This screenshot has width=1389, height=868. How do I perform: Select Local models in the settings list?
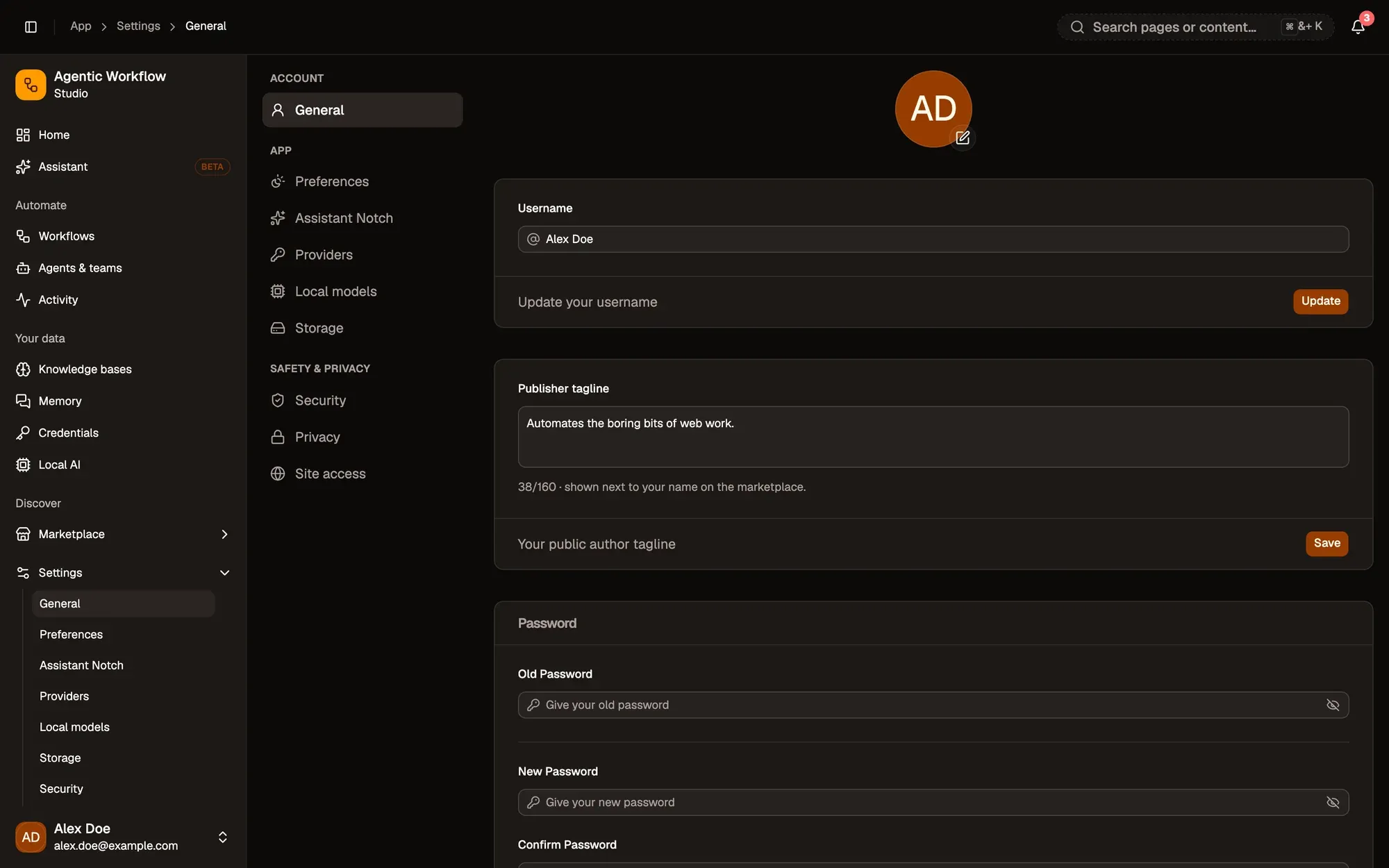point(363,292)
